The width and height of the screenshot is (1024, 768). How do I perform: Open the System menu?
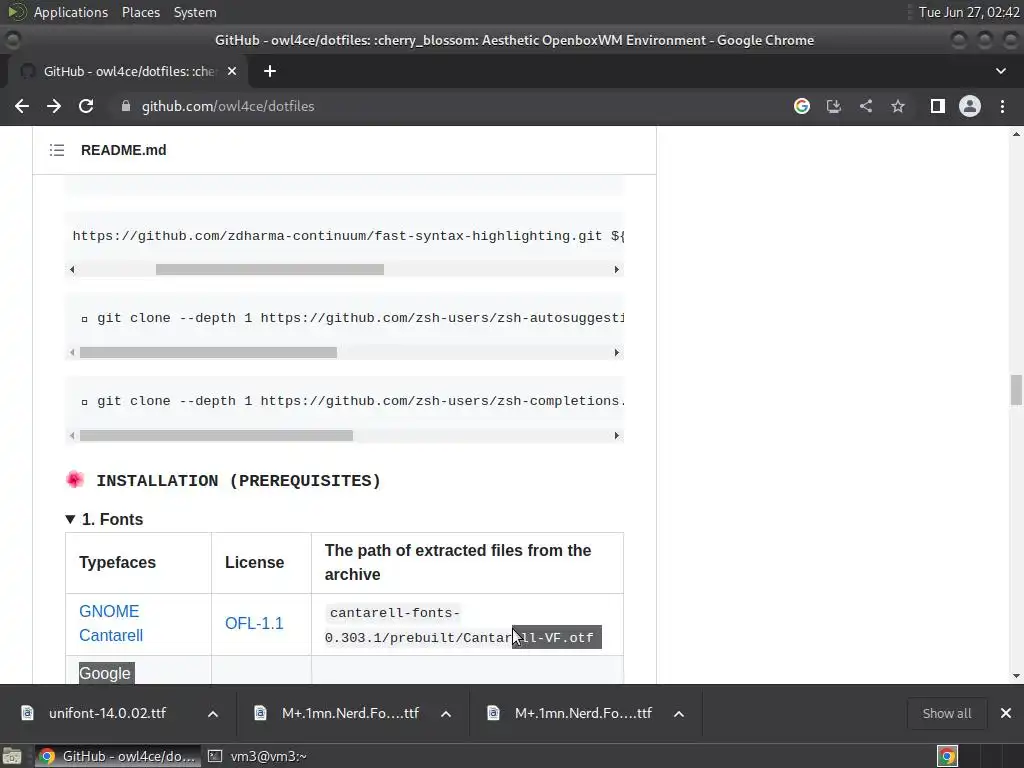[x=195, y=12]
